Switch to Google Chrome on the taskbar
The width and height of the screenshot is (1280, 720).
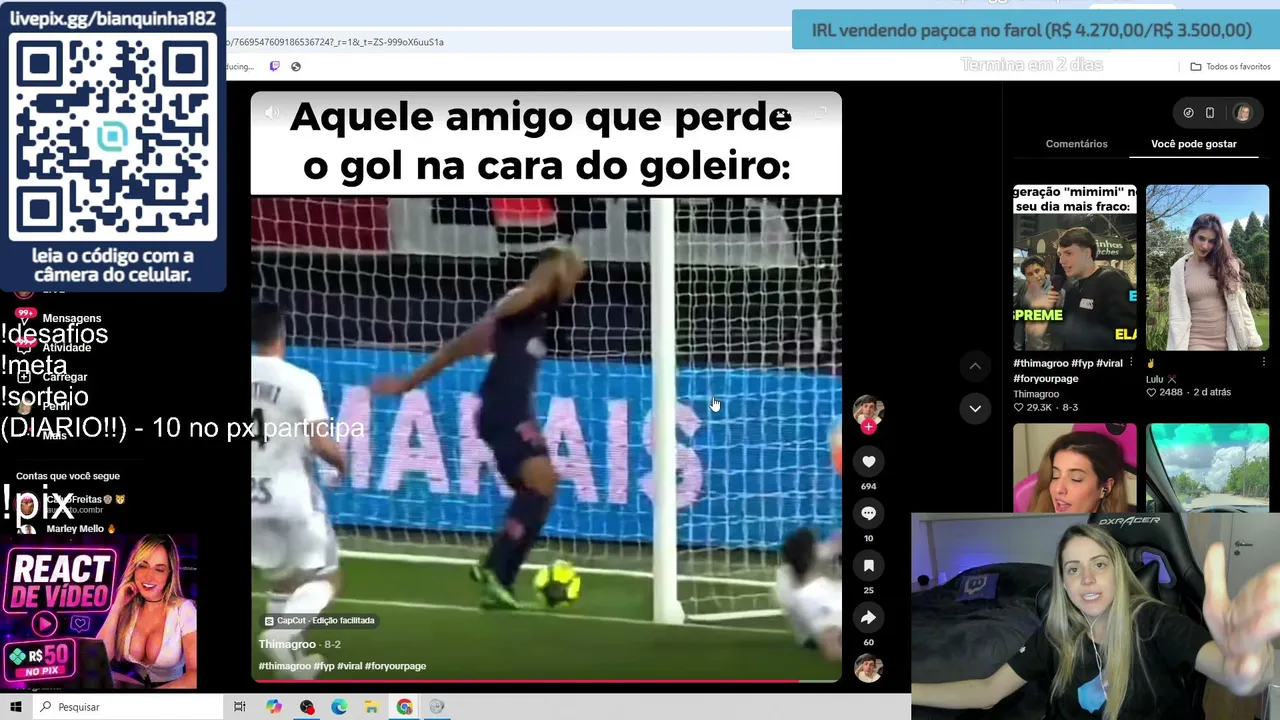tap(404, 707)
